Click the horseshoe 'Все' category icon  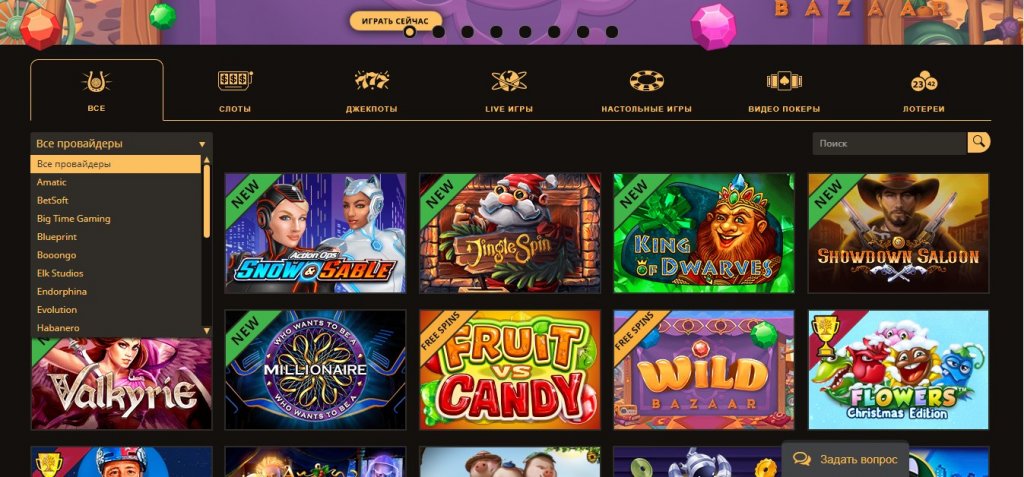pos(96,82)
